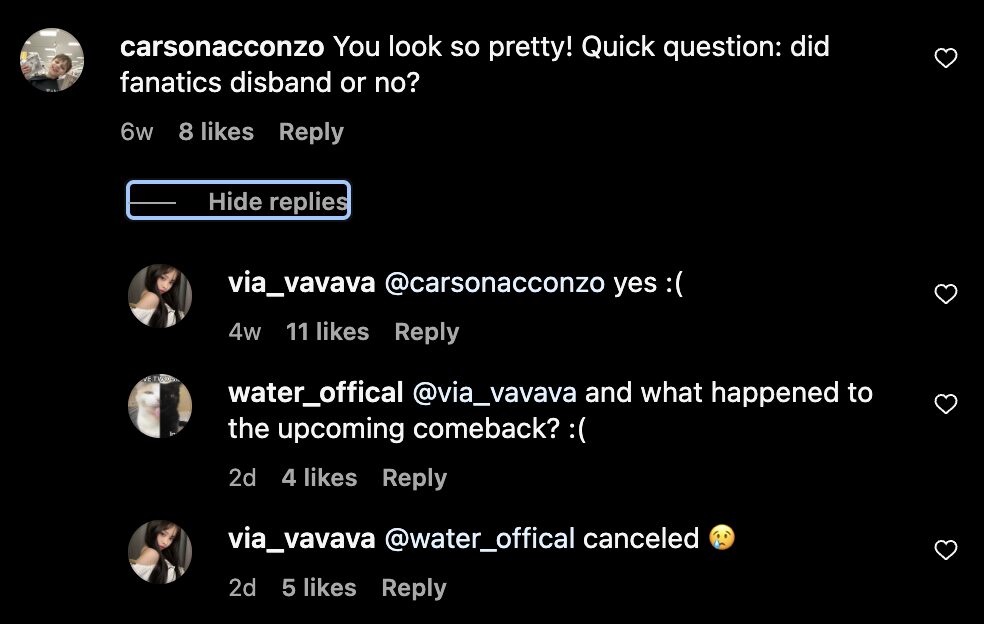Heart water_offical's comeback question reply

pos(945,404)
